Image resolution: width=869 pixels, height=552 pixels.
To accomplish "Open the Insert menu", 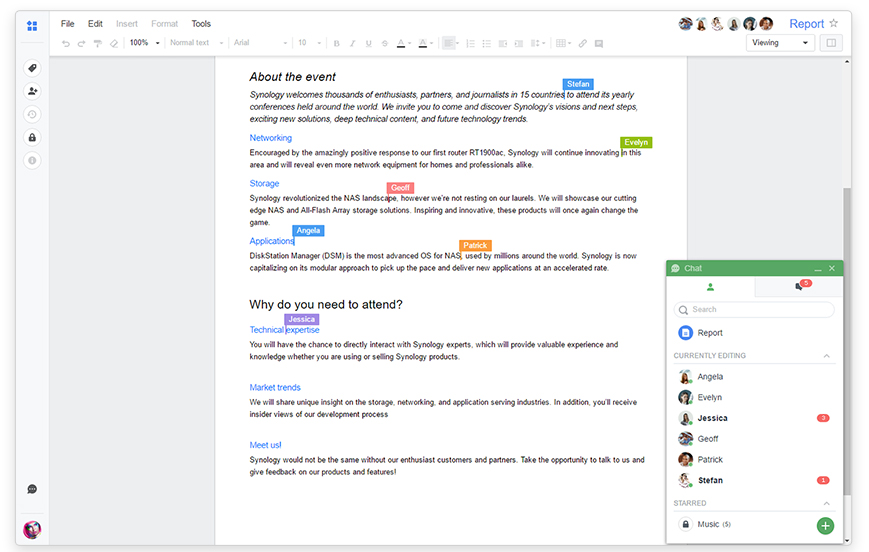I will 126,24.
